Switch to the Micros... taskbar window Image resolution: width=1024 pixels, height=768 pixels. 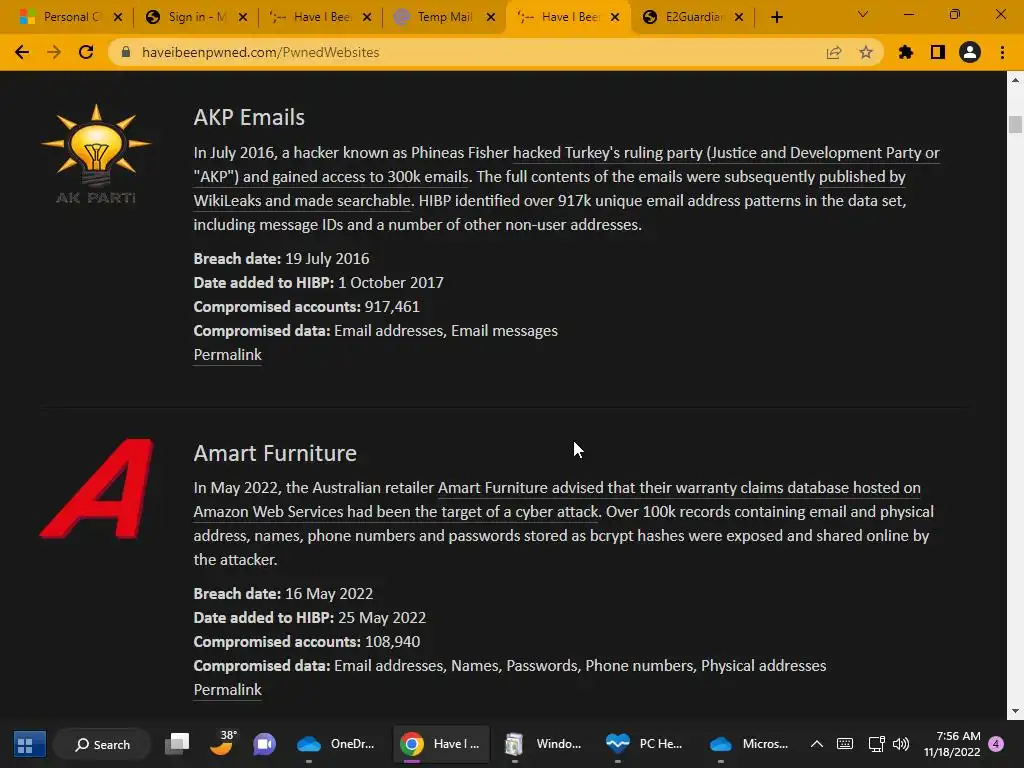748,744
